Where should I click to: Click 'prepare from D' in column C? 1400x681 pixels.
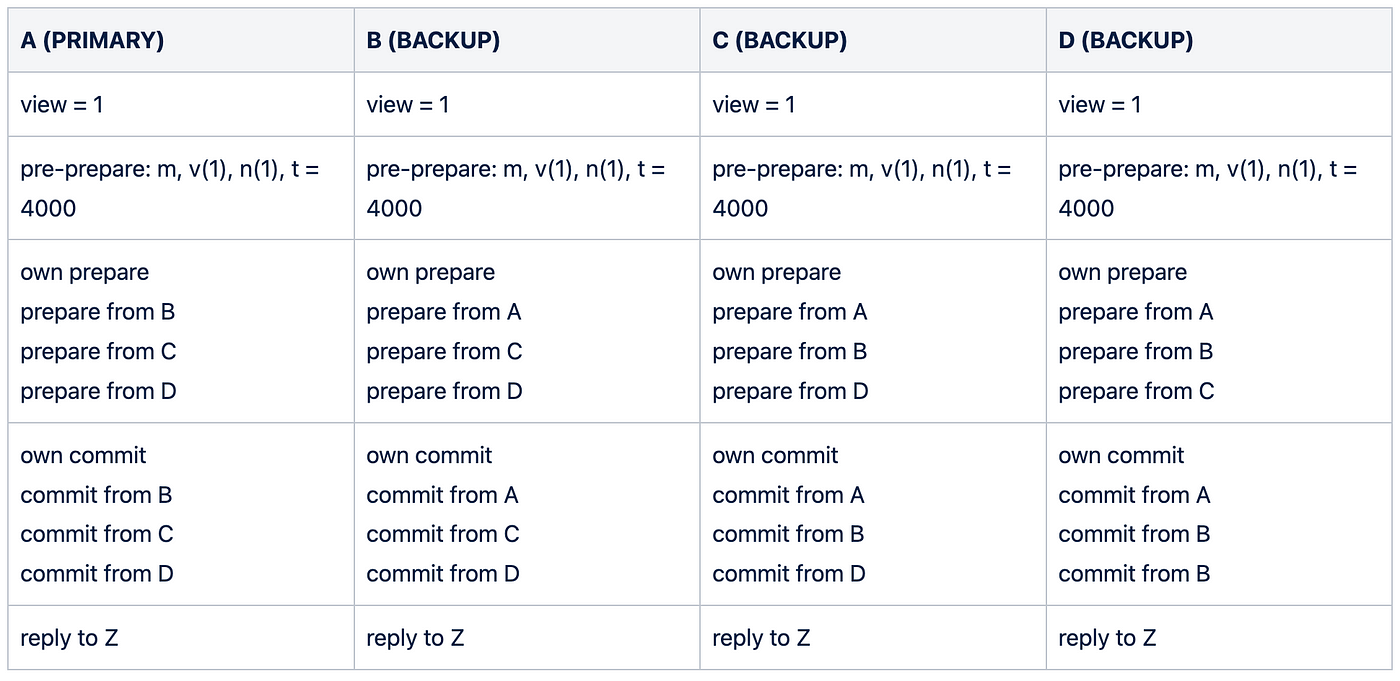click(790, 391)
